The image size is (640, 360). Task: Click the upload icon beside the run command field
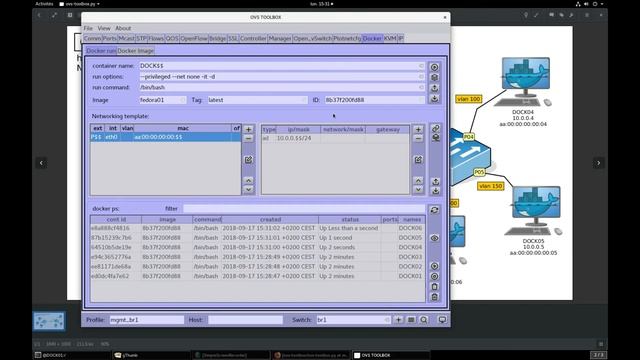tap(434, 88)
